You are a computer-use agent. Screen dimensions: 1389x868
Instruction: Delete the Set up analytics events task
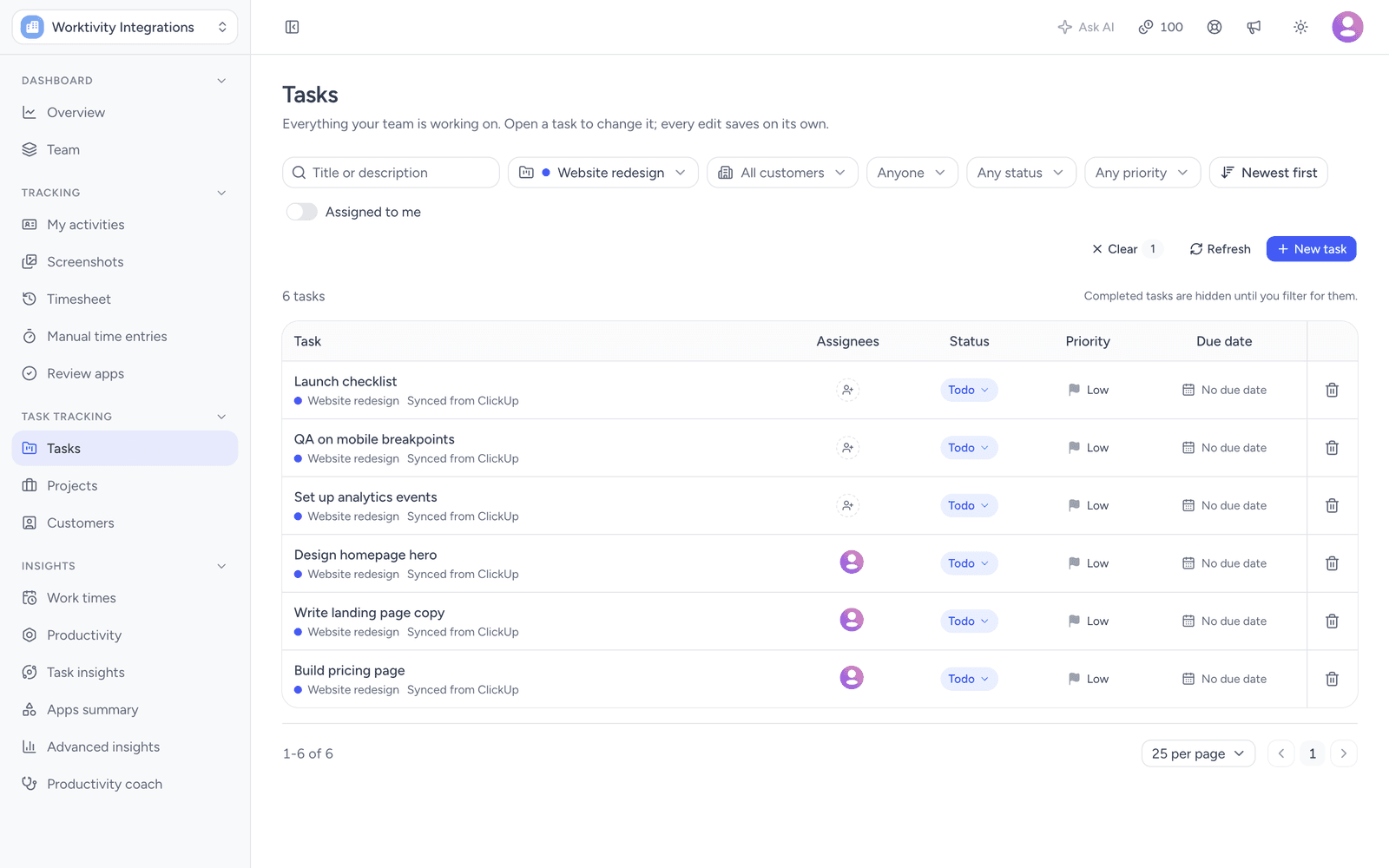(1332, 505)
